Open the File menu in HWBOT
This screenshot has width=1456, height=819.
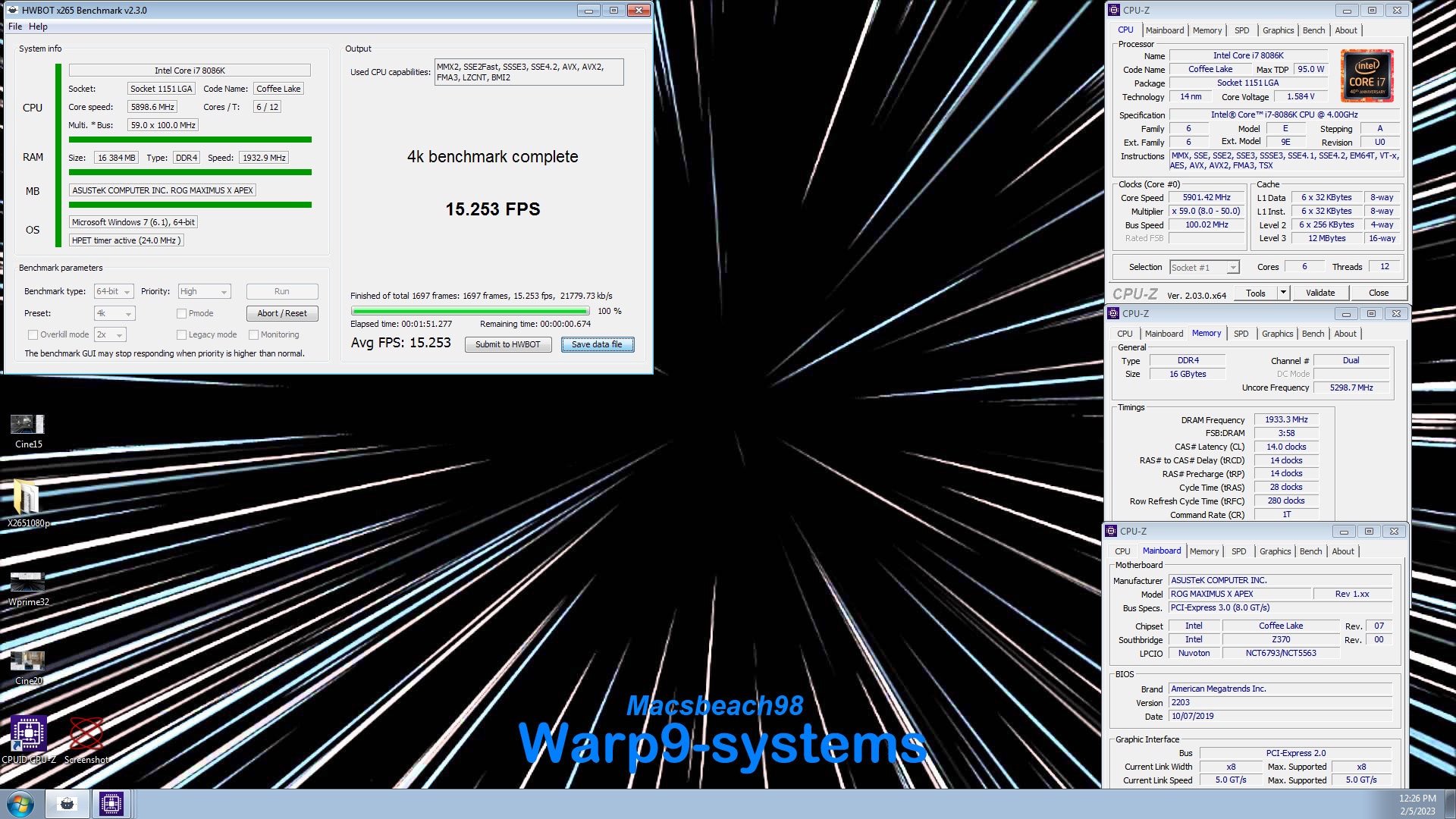[15, 27]
